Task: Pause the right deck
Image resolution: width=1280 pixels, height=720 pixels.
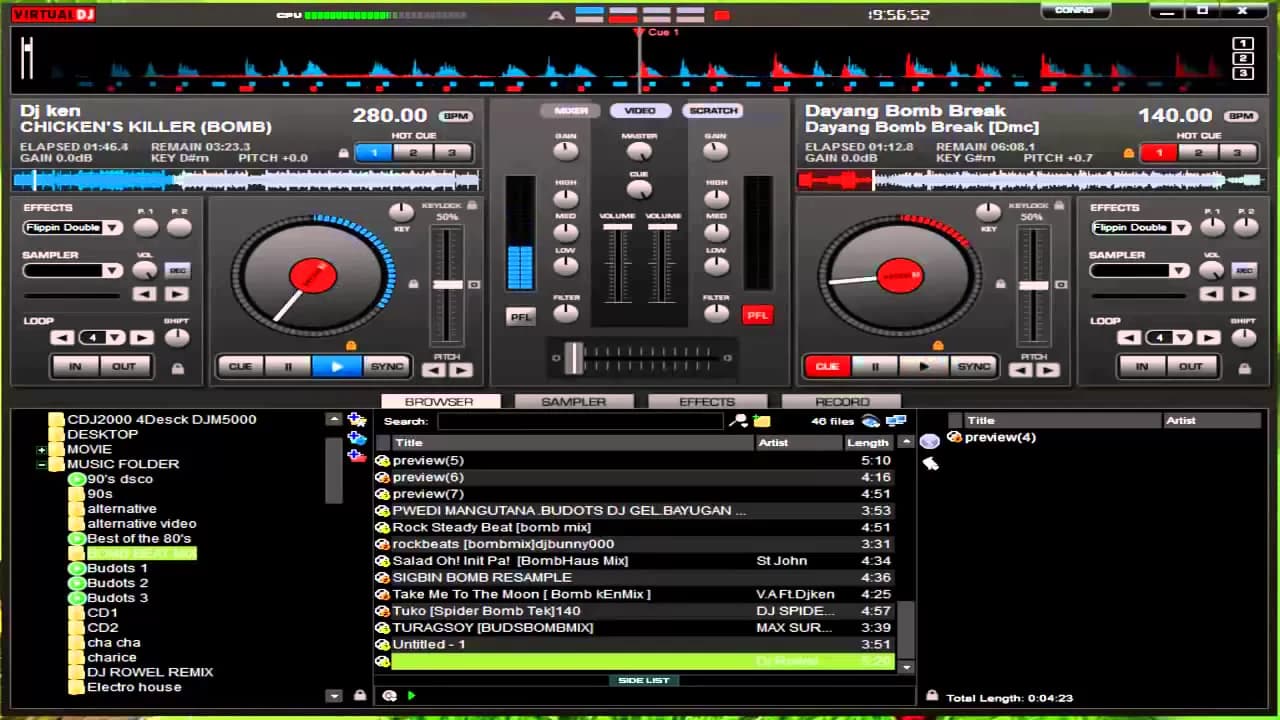Action: pyautogui.click(x=875, y=367)
